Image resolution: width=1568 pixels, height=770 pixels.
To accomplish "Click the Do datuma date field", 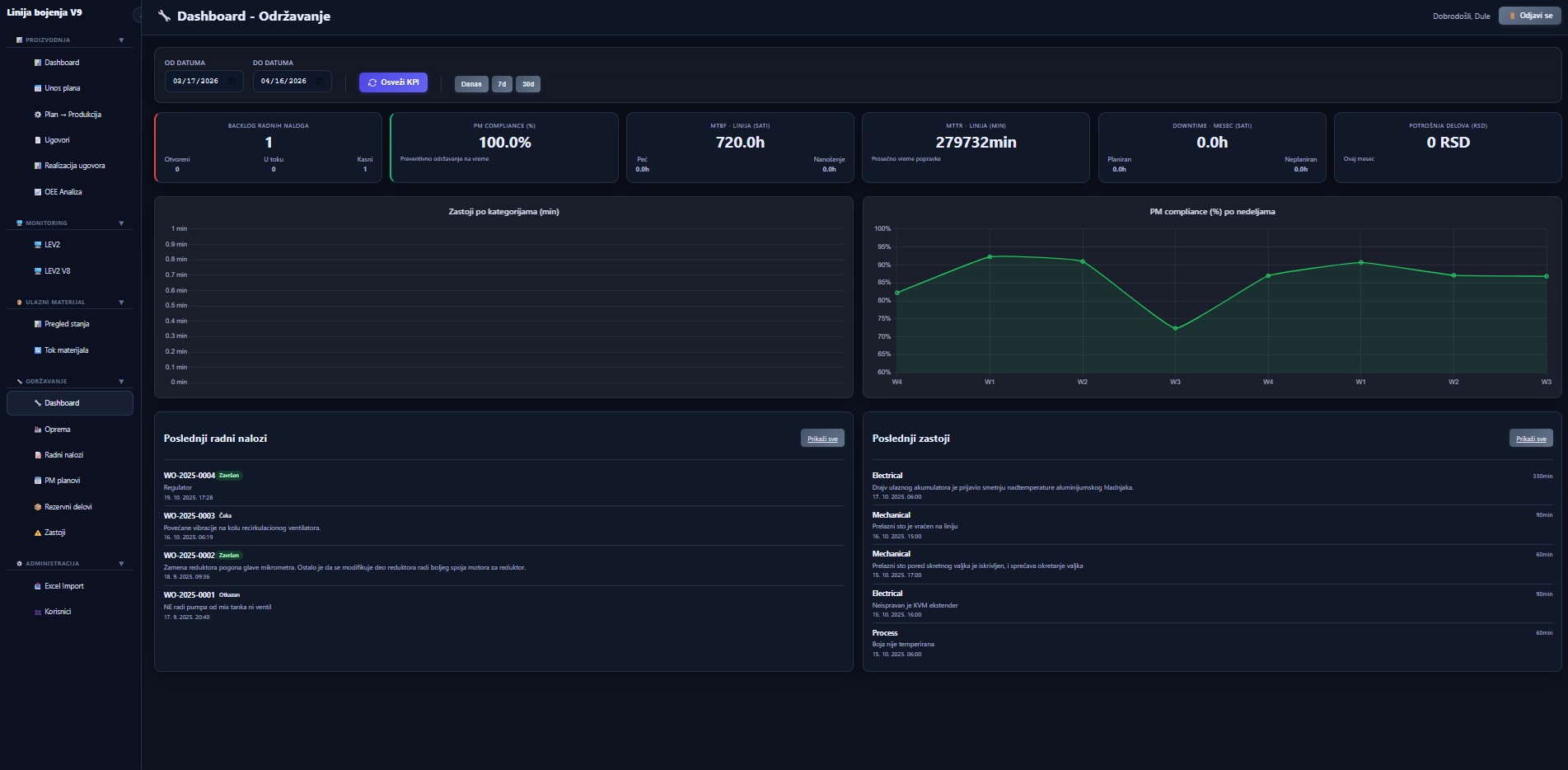I will click(292, 82).
